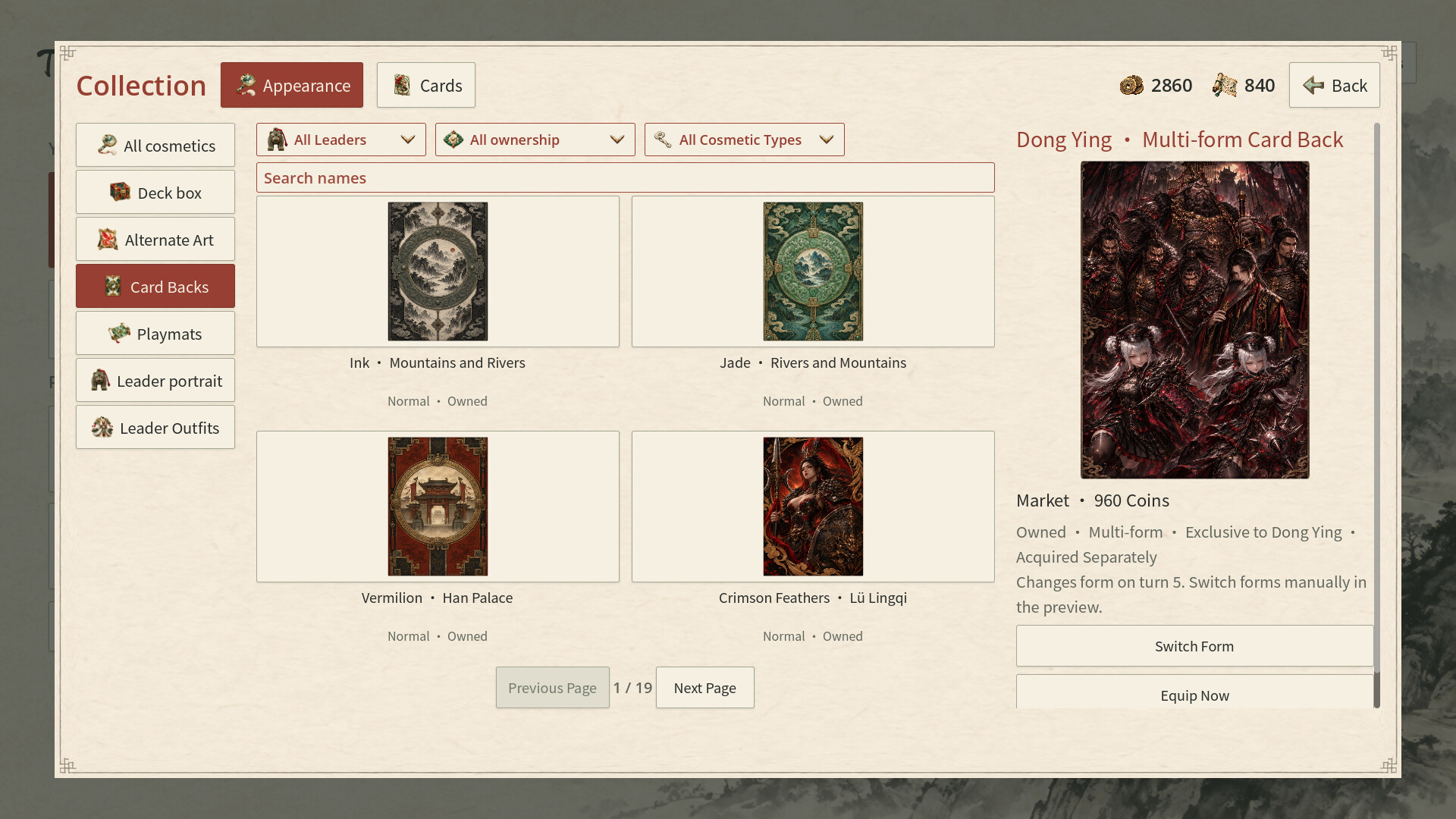The image size is (1456, 819).
Task: Click the All Leaders filter icon
Action: coord(277,140)
